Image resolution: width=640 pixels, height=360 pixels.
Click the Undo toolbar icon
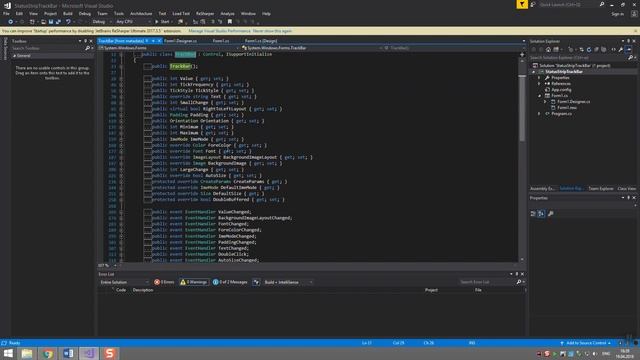tap(68, 22)
